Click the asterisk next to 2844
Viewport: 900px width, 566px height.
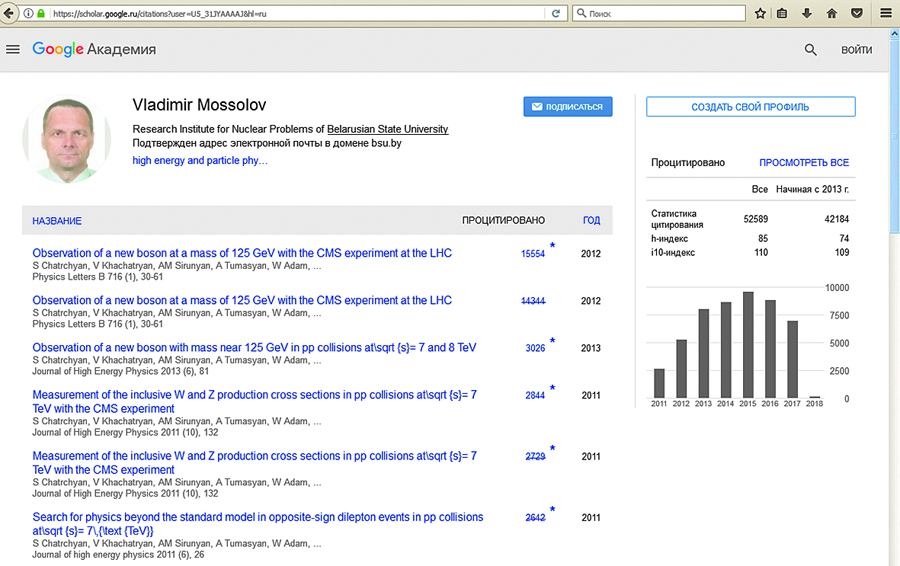552,388
